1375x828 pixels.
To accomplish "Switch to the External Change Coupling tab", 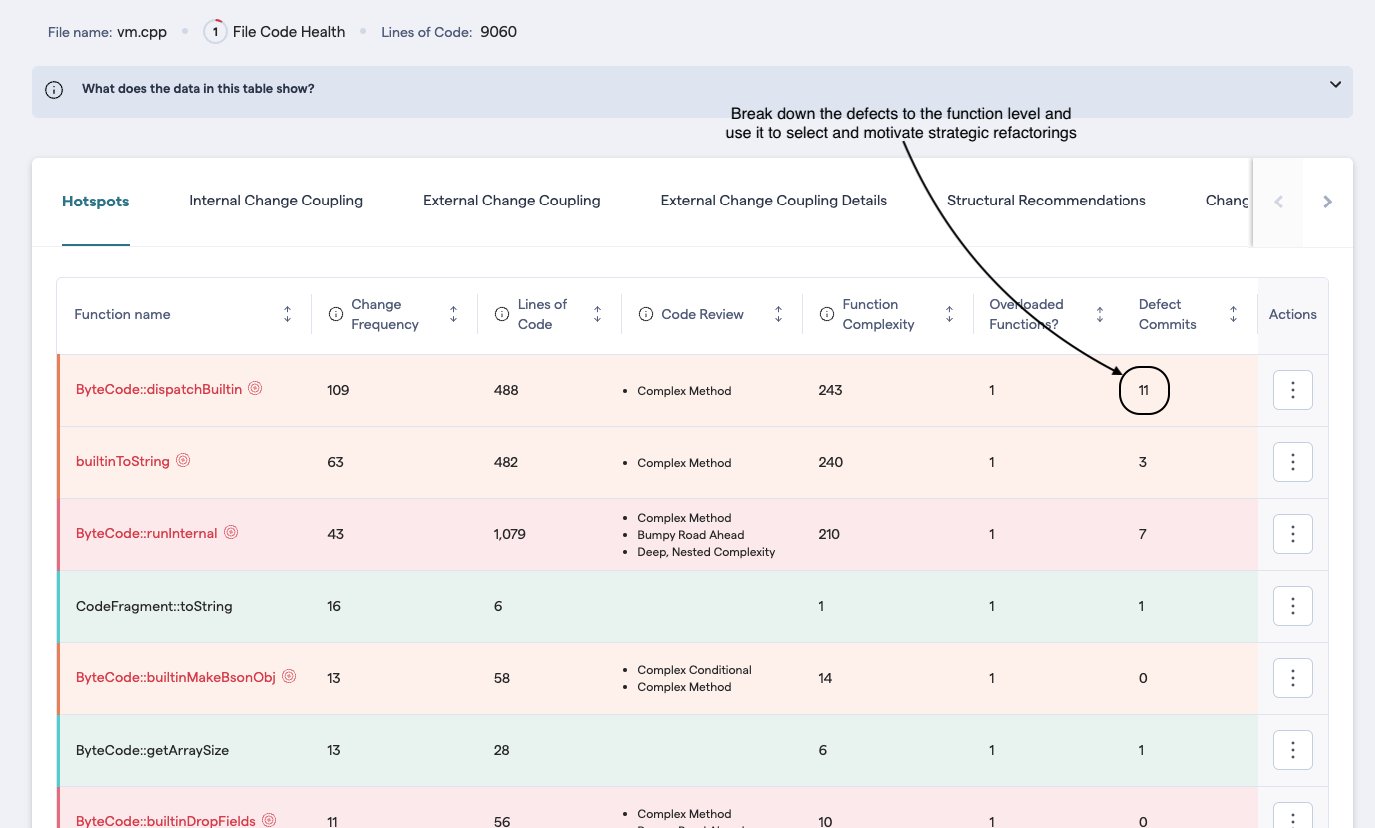I will pos(511,200).
